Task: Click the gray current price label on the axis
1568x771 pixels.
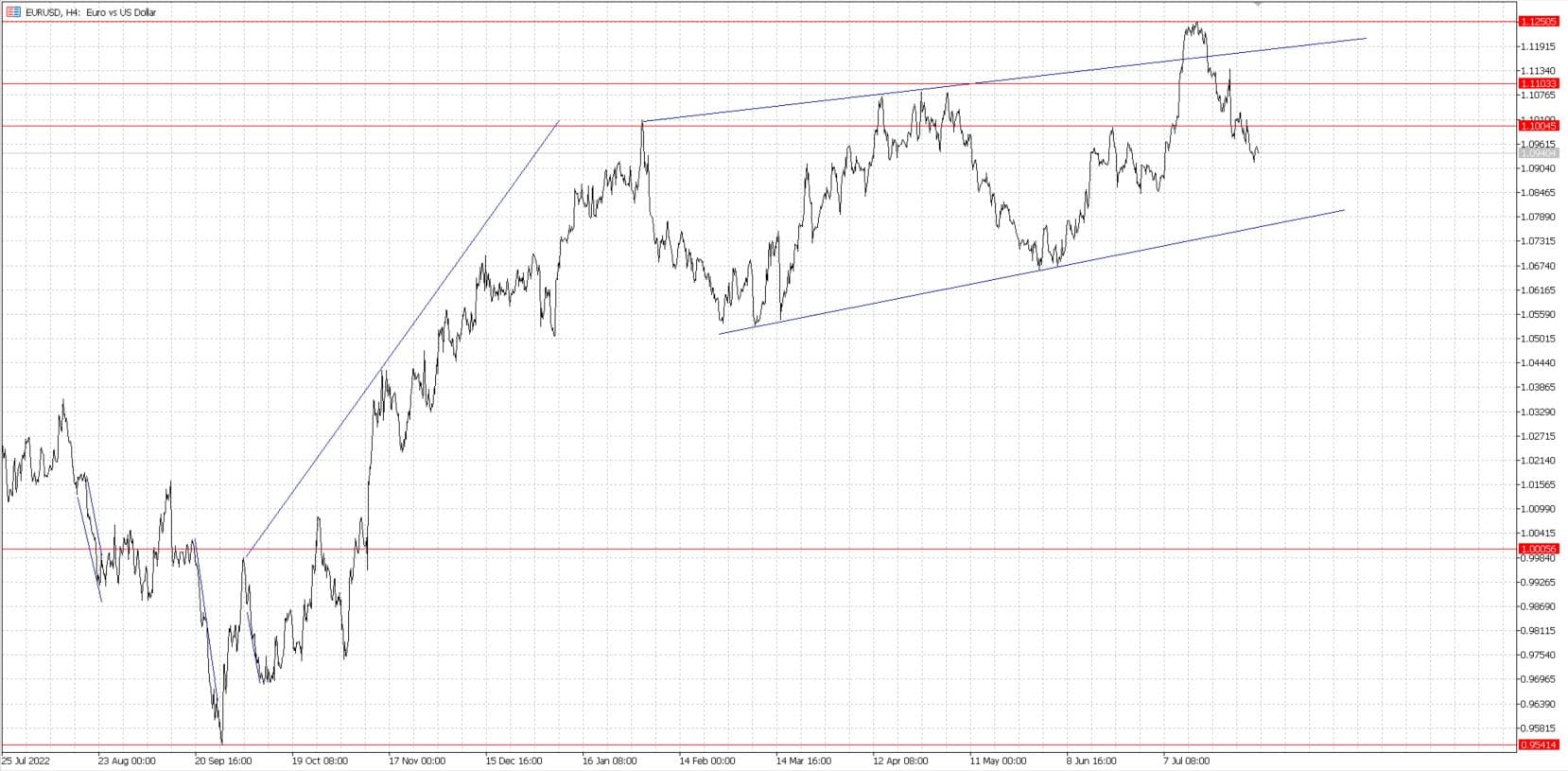Action: (1538, 152)
